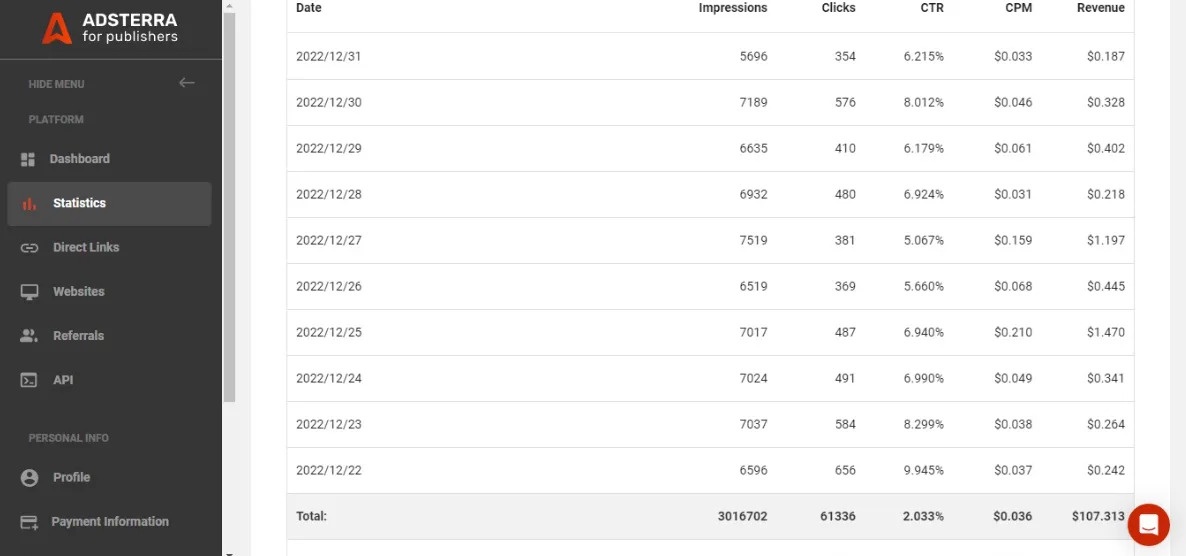Click the Profile person icon

29,478
